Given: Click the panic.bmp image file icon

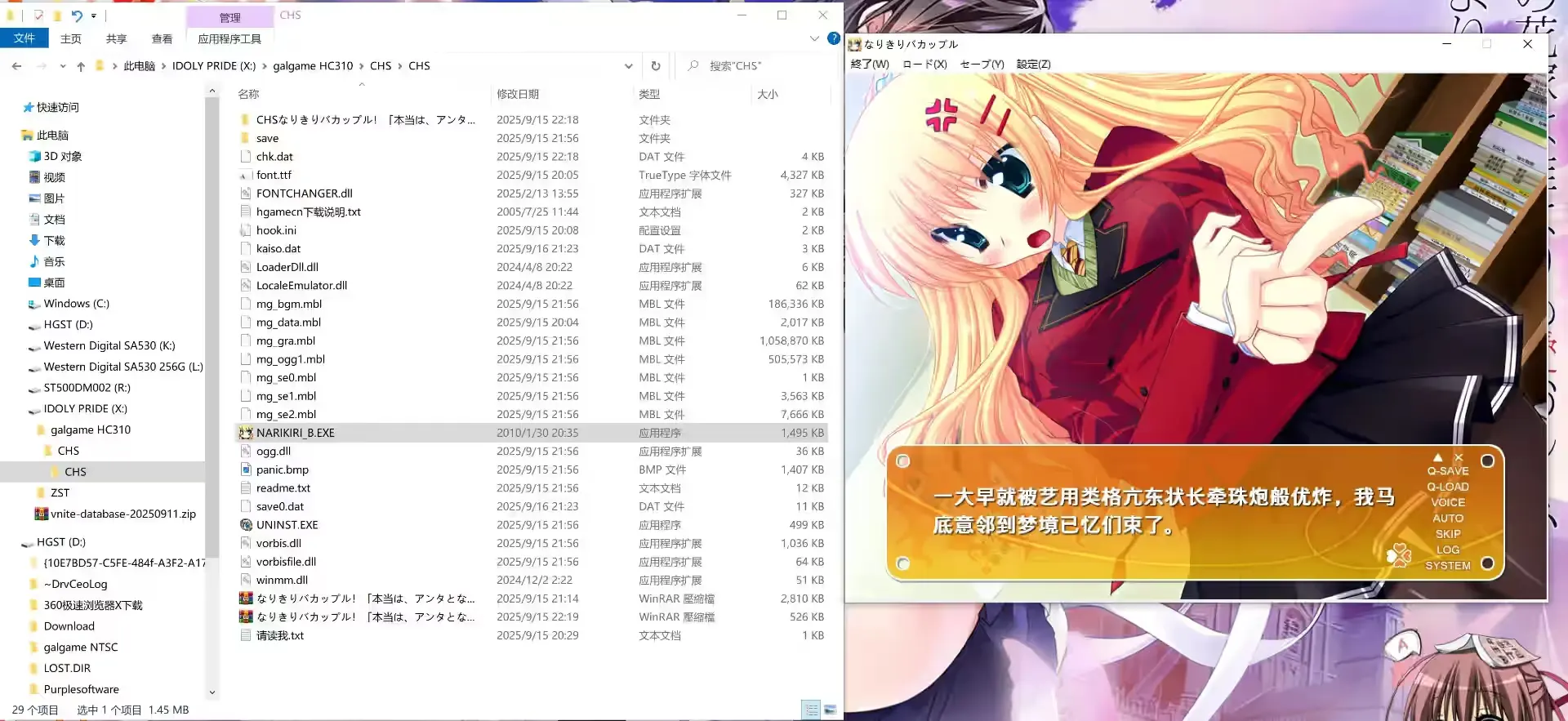Looking at the screenshot, I should tap(246, 470).
